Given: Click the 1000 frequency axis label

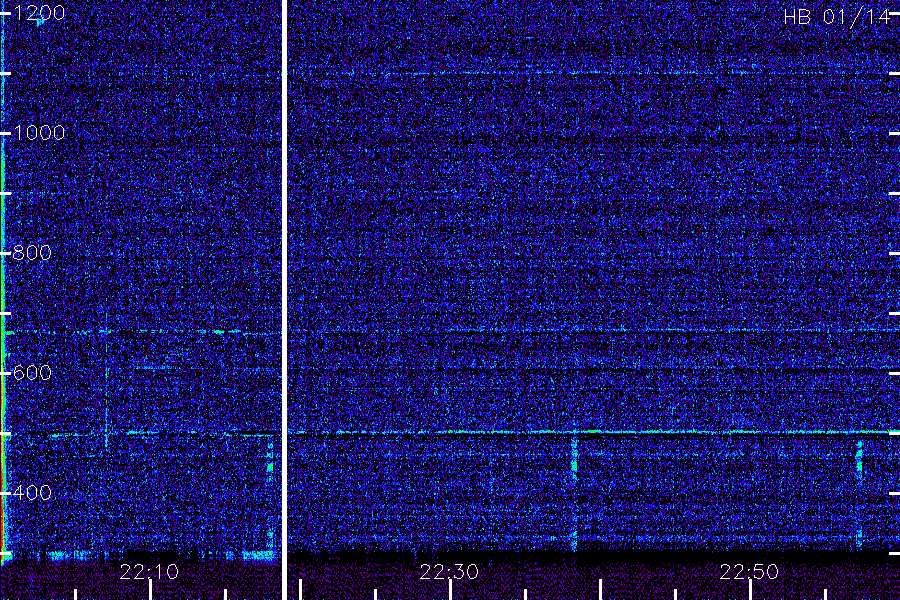Looking at the screenshot, I should pyautogui.click(x=38, y=133).
